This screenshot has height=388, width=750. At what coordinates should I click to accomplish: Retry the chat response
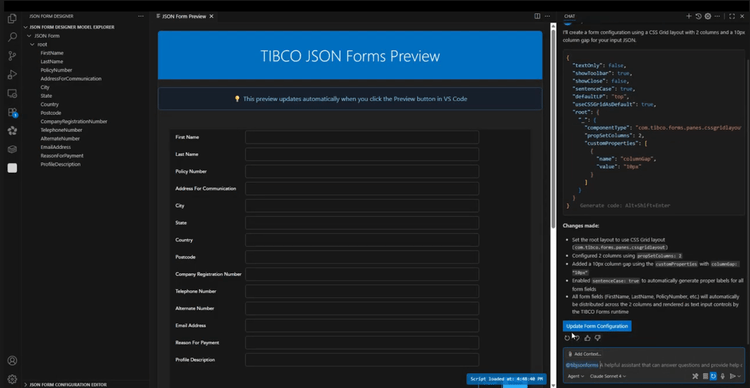tap(567, 338)
